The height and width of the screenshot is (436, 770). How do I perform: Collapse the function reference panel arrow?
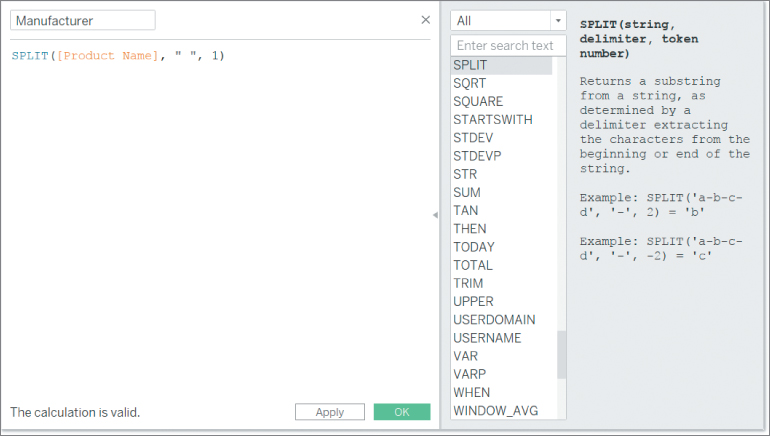coord(435,215)
